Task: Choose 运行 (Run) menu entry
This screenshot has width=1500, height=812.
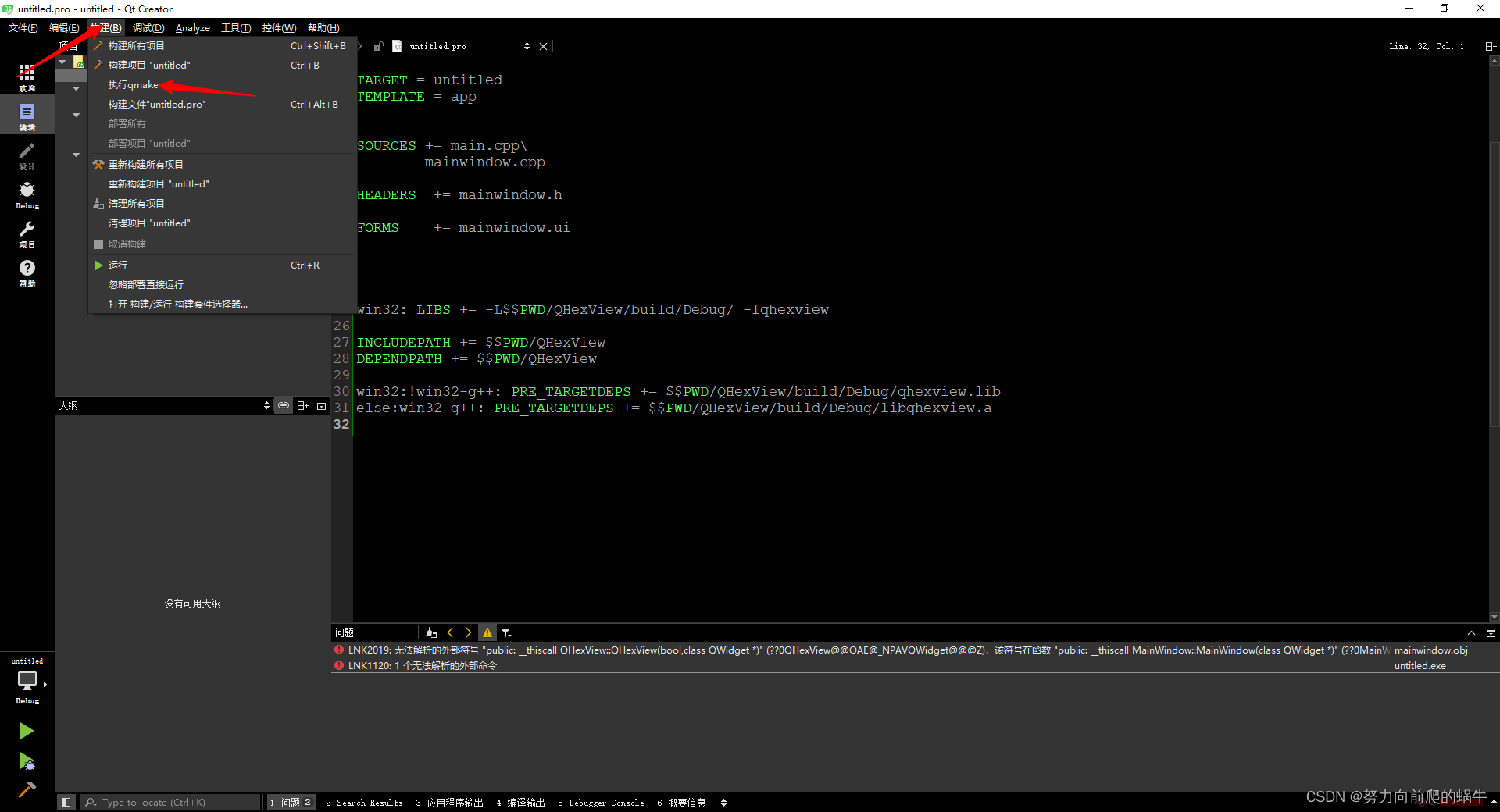Action: tap(223, 265)
